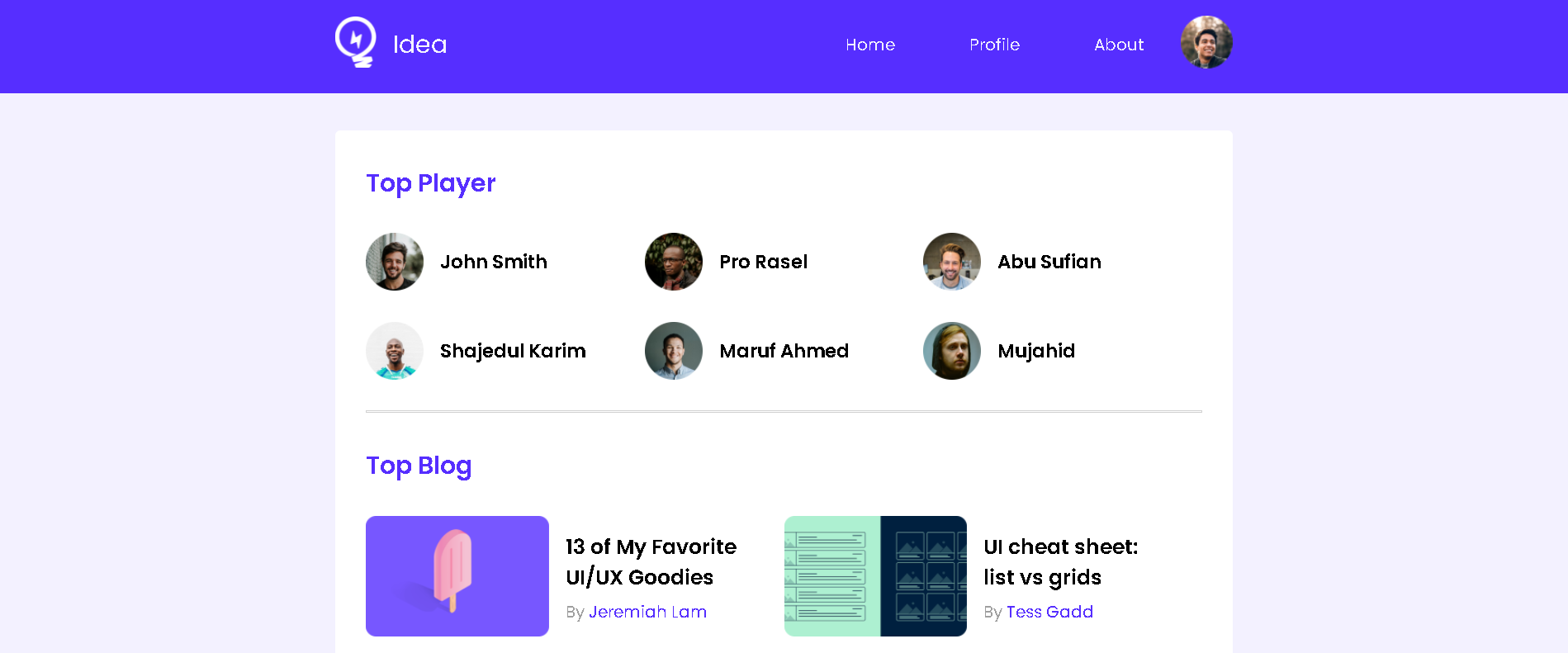
Task: Select the name Maruf Ahmed
Action: tap(784, 351)
